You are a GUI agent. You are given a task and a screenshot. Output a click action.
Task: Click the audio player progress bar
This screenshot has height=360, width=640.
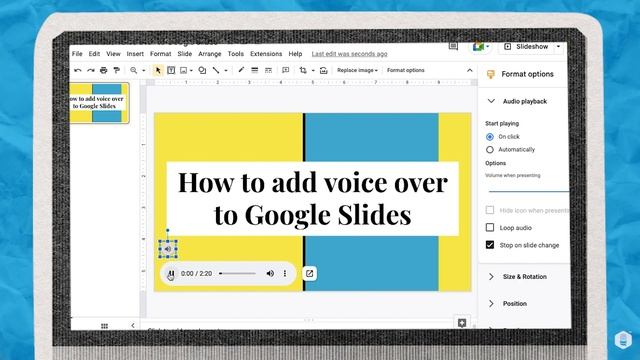(237, 273)
